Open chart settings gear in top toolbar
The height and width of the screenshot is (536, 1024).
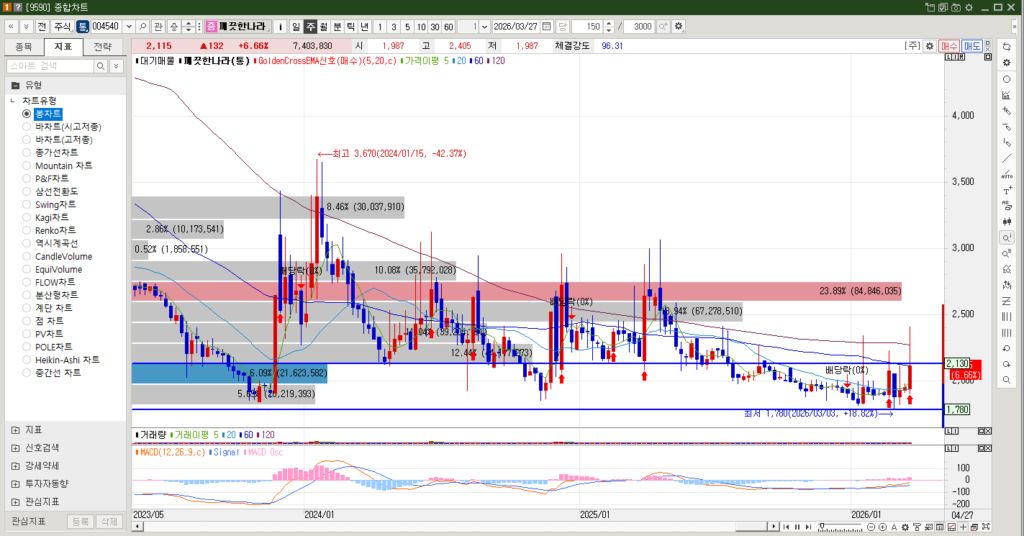[680, 26]
